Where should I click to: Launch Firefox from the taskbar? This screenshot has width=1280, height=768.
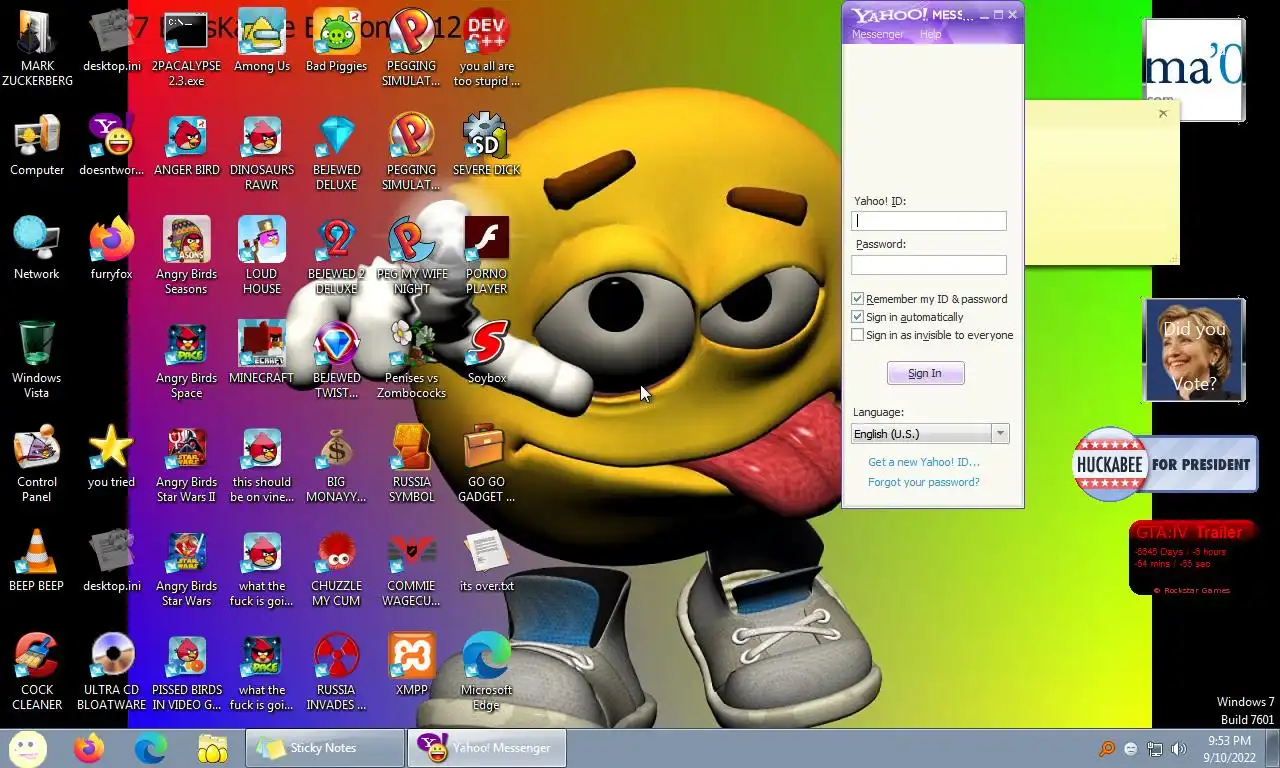point(89,747)
